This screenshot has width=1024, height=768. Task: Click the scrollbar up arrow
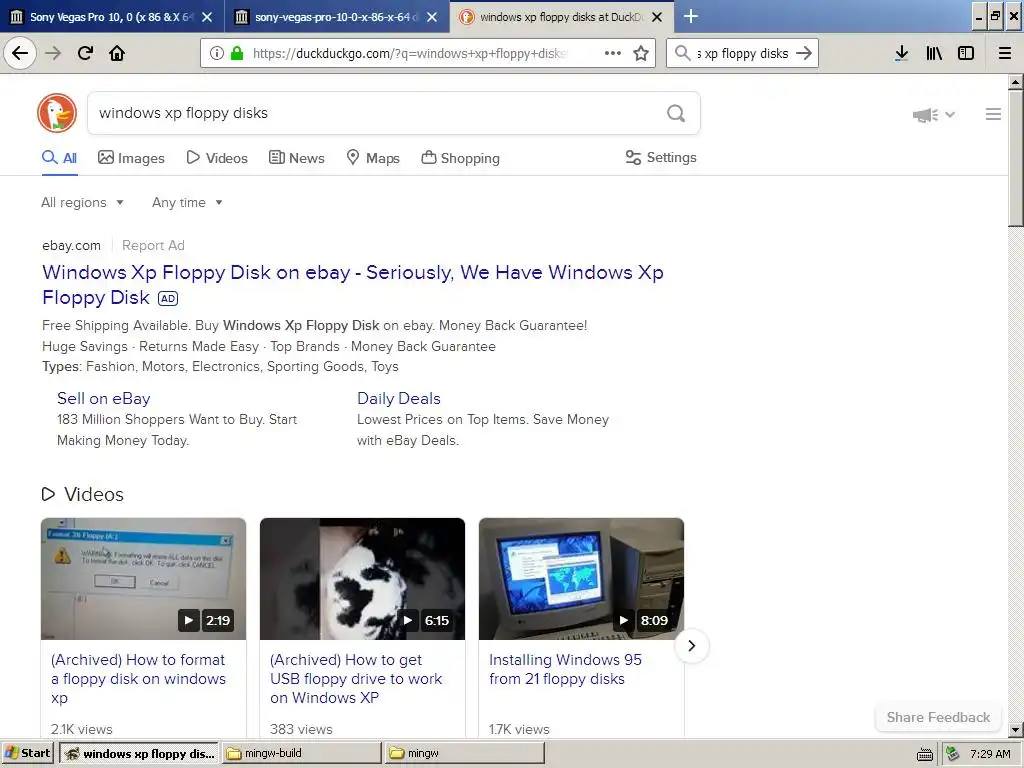click(x=1015, y=82)
